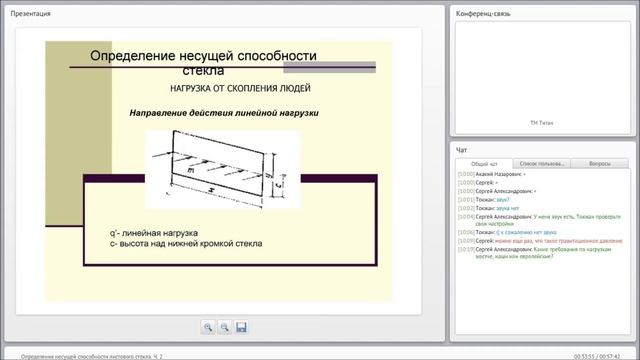
Task: Click the 10:19 message about требования по нагрузкам
Action: [535, 253]
